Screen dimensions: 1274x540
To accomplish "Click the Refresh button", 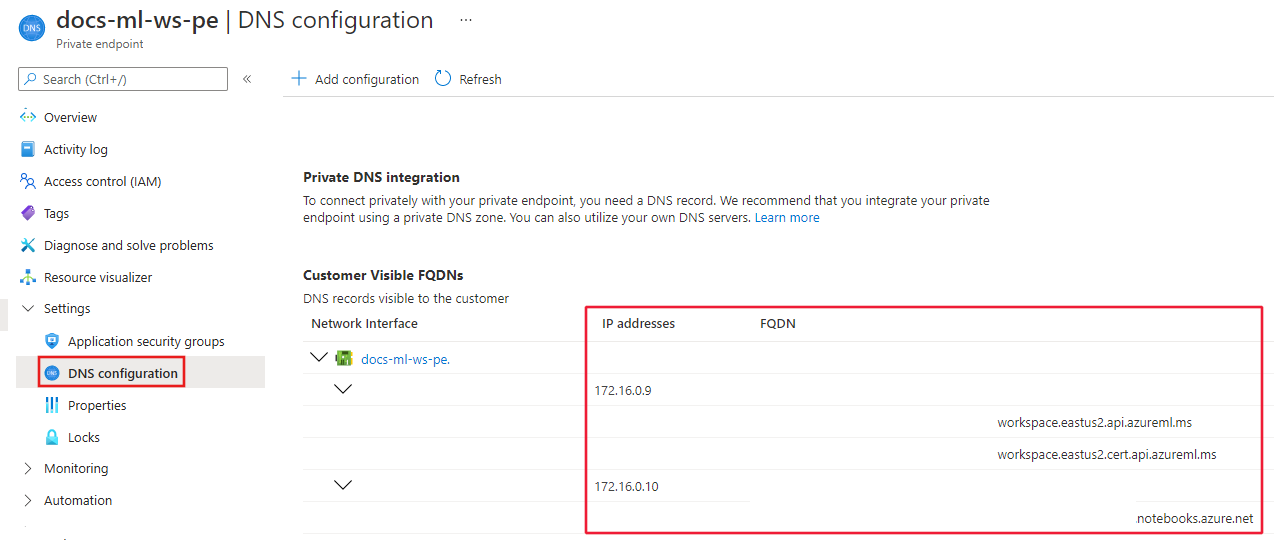I will click(x=468, y=79).
